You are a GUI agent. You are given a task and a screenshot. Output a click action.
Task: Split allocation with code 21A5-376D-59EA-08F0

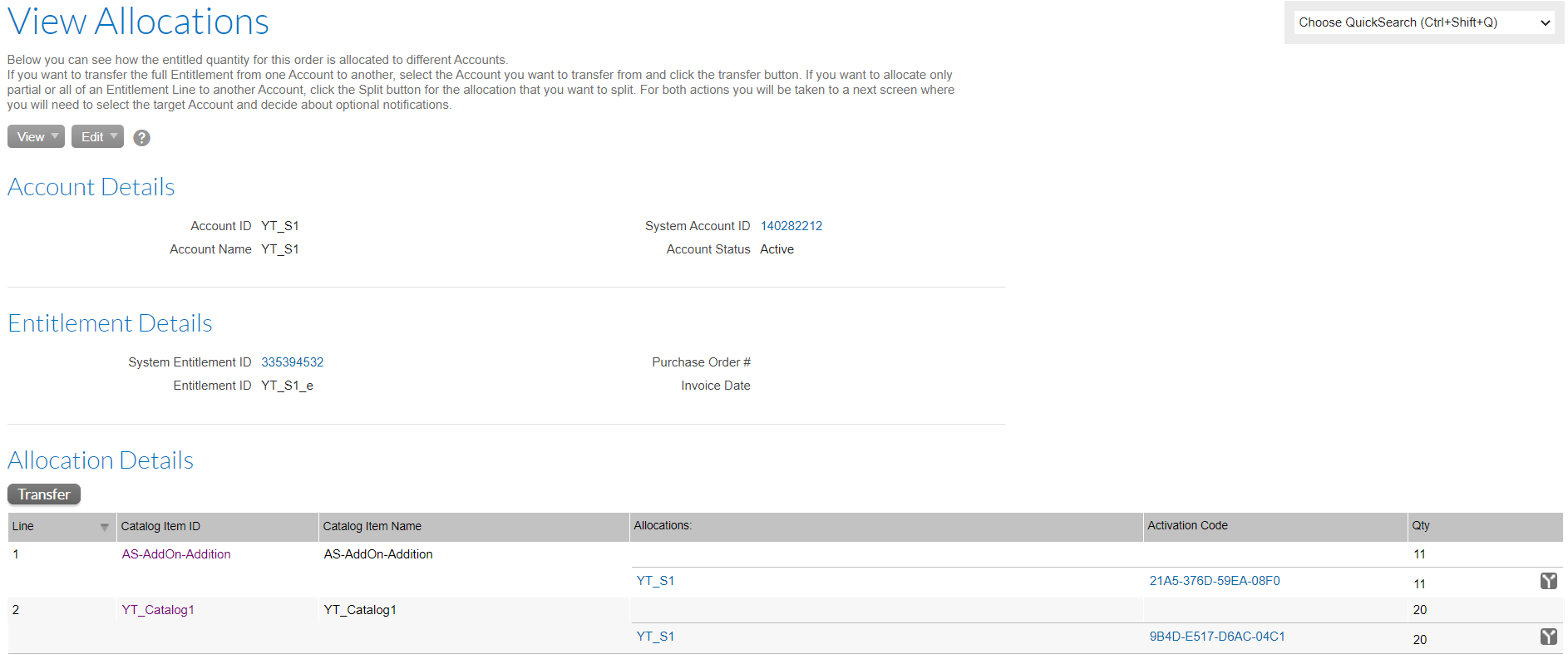[1548, 581]
